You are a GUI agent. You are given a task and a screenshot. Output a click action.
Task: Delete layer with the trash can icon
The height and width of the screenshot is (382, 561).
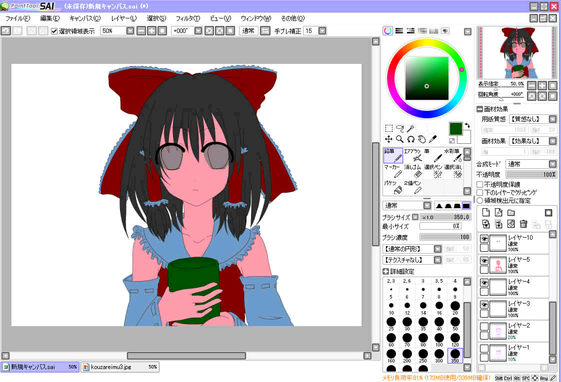[x=523, y=224]
